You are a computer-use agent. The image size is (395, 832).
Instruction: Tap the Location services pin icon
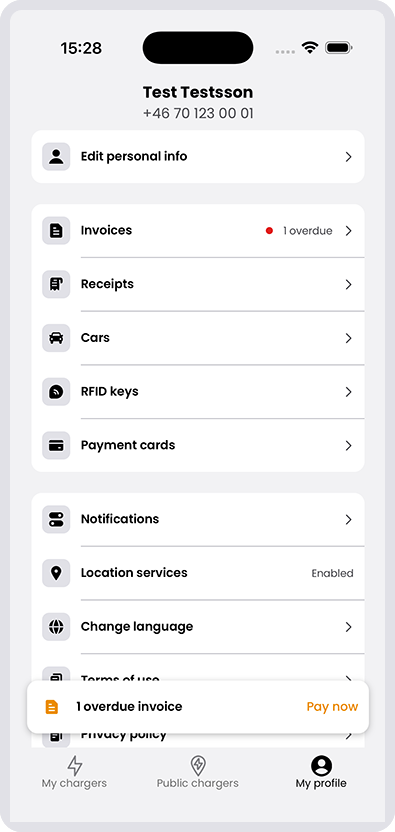[x=56, y=573]
